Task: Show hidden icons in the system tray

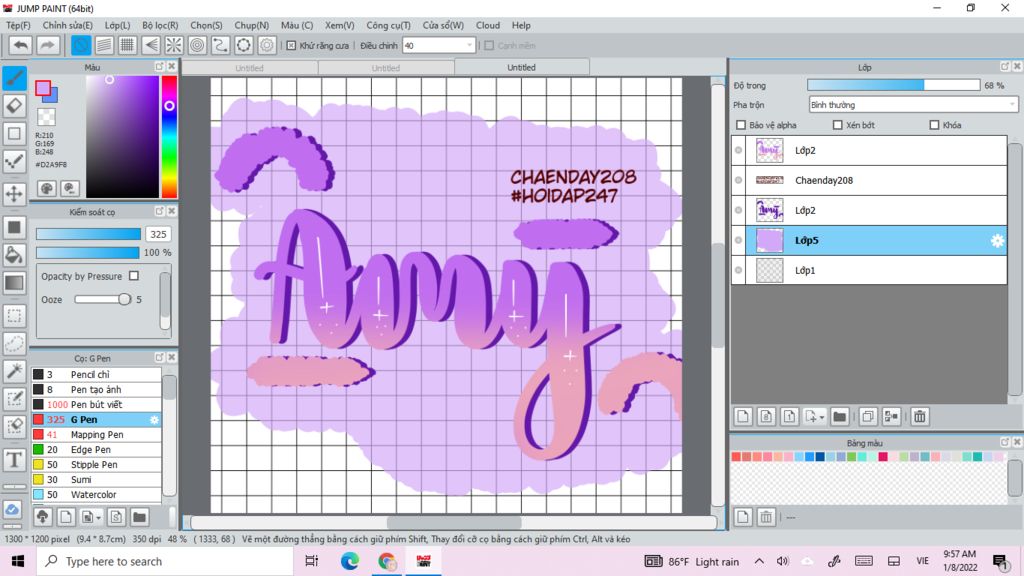Action: click(x=759, y=561)
